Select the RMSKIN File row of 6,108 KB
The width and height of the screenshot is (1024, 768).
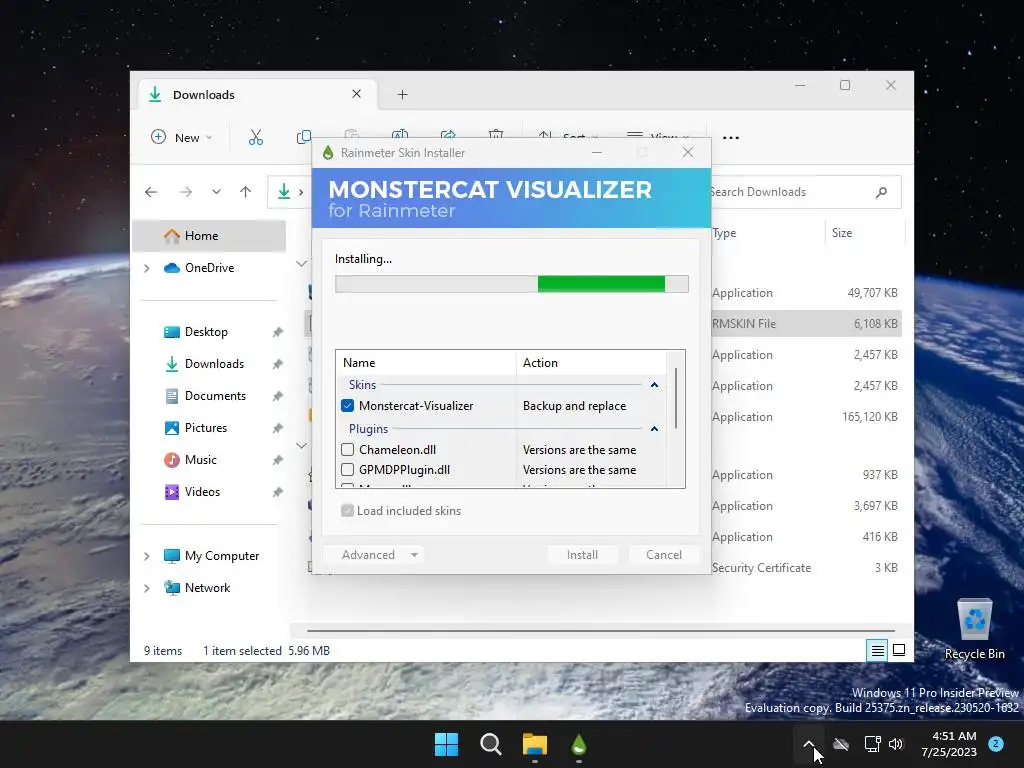806,323
